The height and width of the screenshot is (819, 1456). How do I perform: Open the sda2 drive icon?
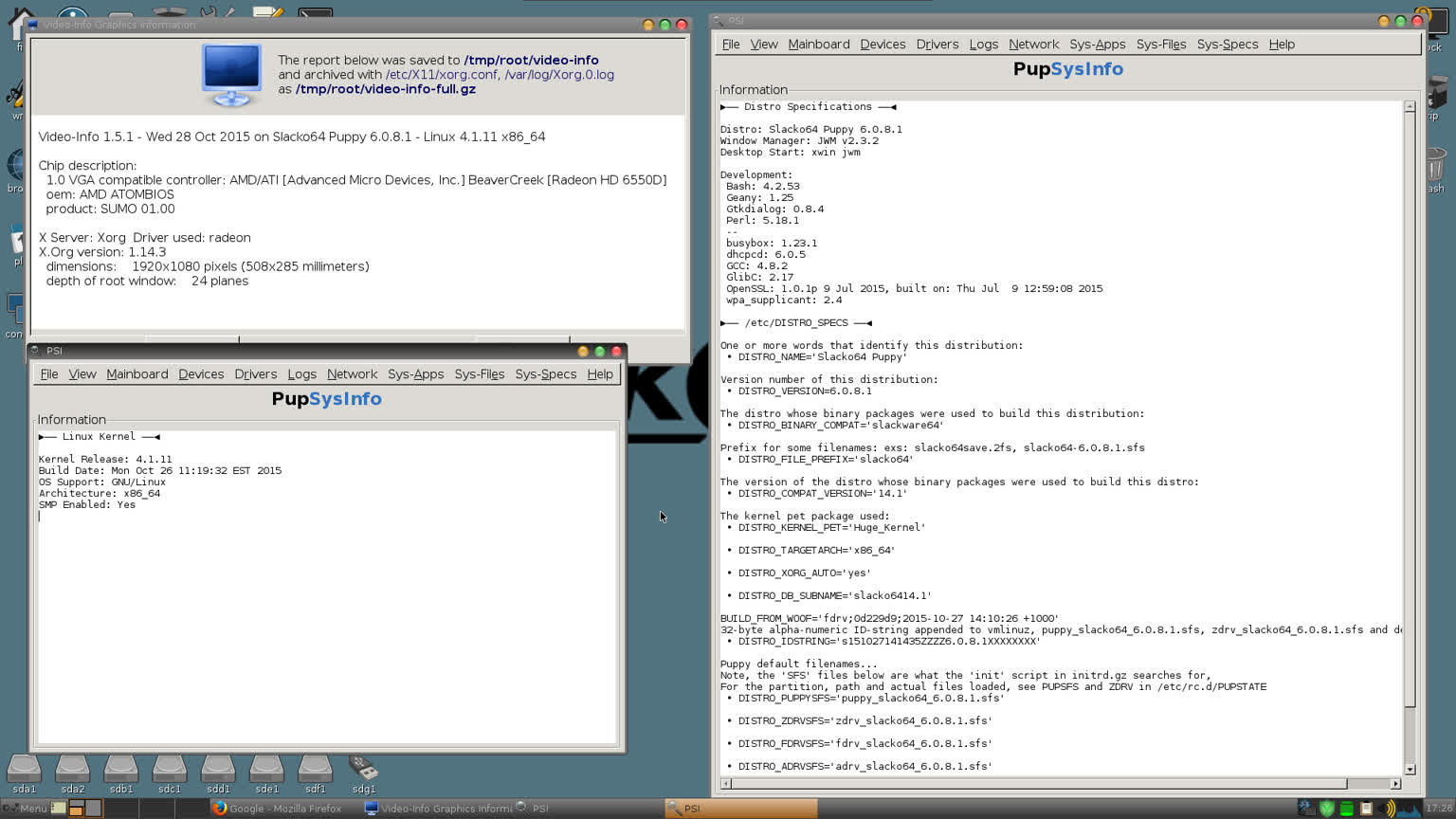pos(73,768)
